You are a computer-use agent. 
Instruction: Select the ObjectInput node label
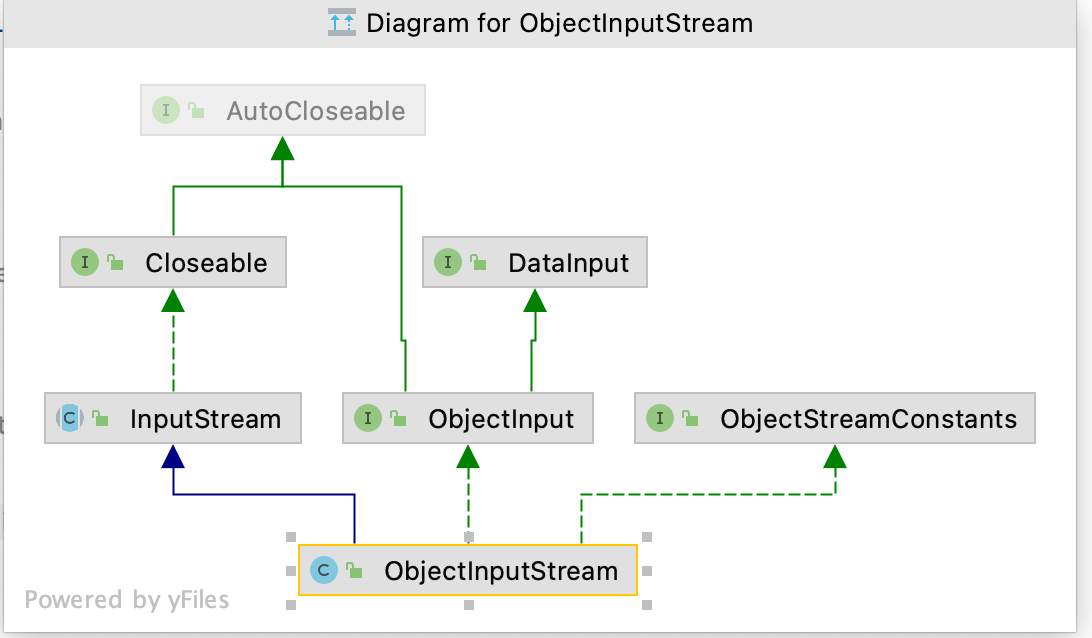[501, 419]
